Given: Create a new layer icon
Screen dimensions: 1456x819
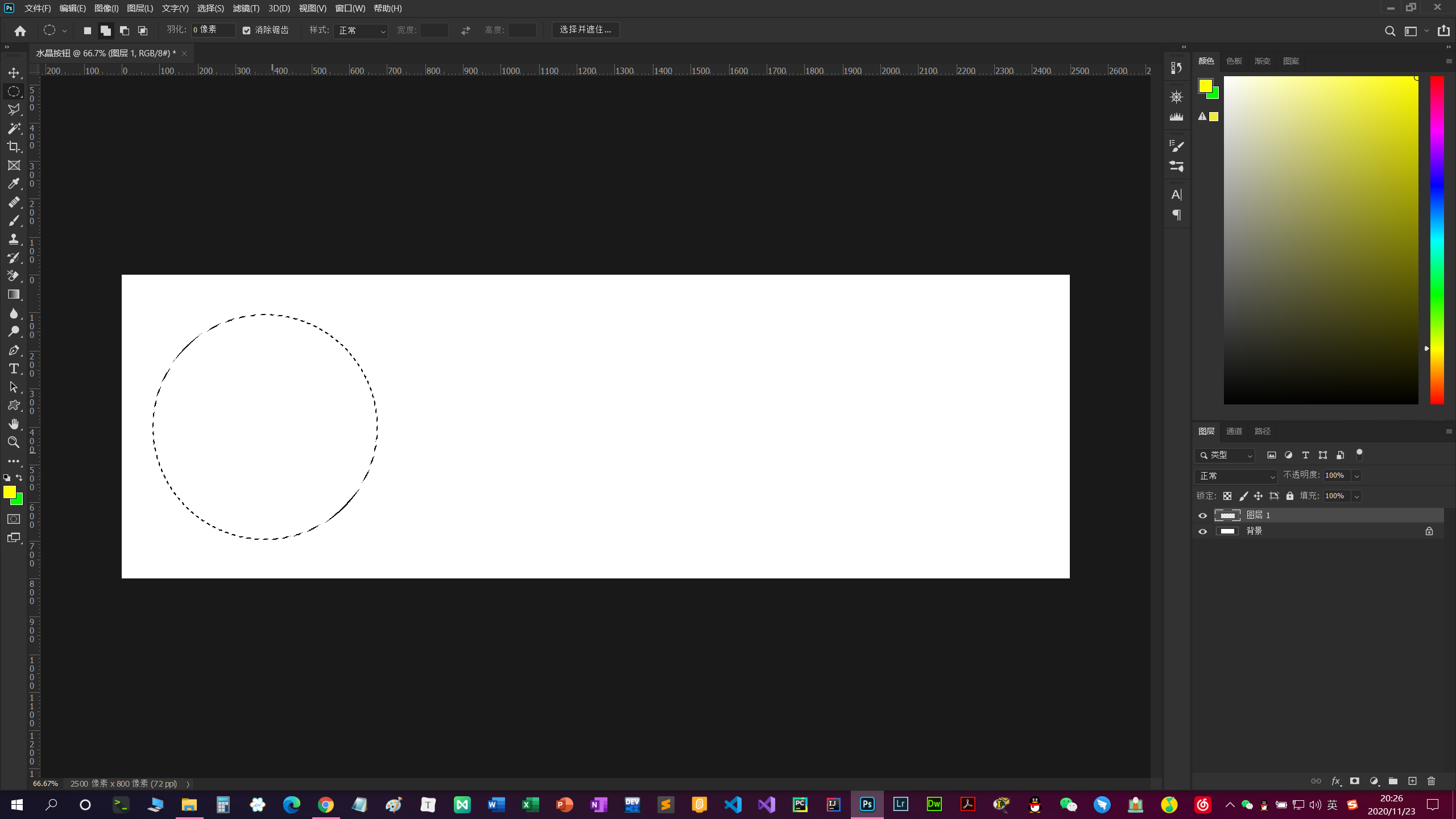Looking at the screenshot, I should (x=1412, y=781).
